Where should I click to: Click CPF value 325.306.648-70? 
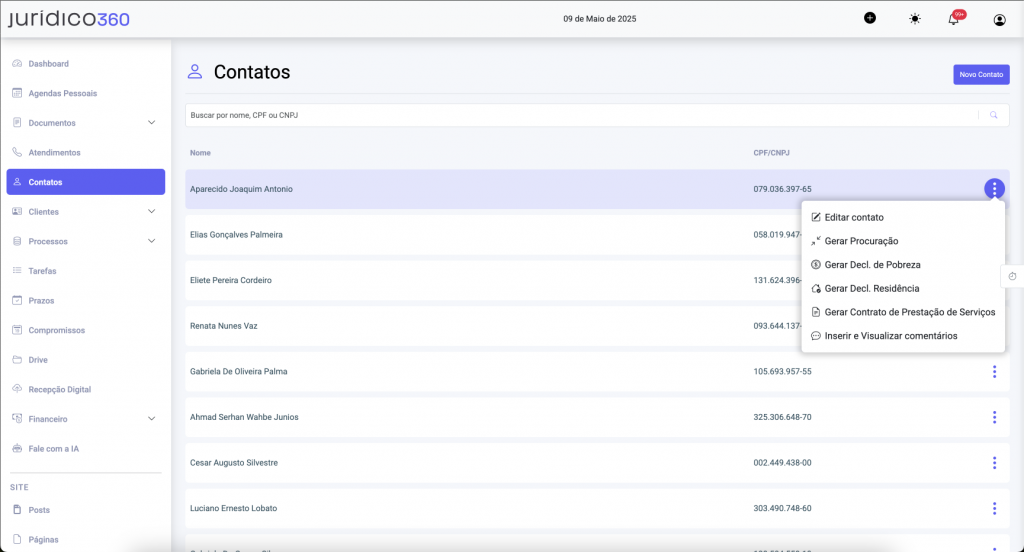pos(782,417)
